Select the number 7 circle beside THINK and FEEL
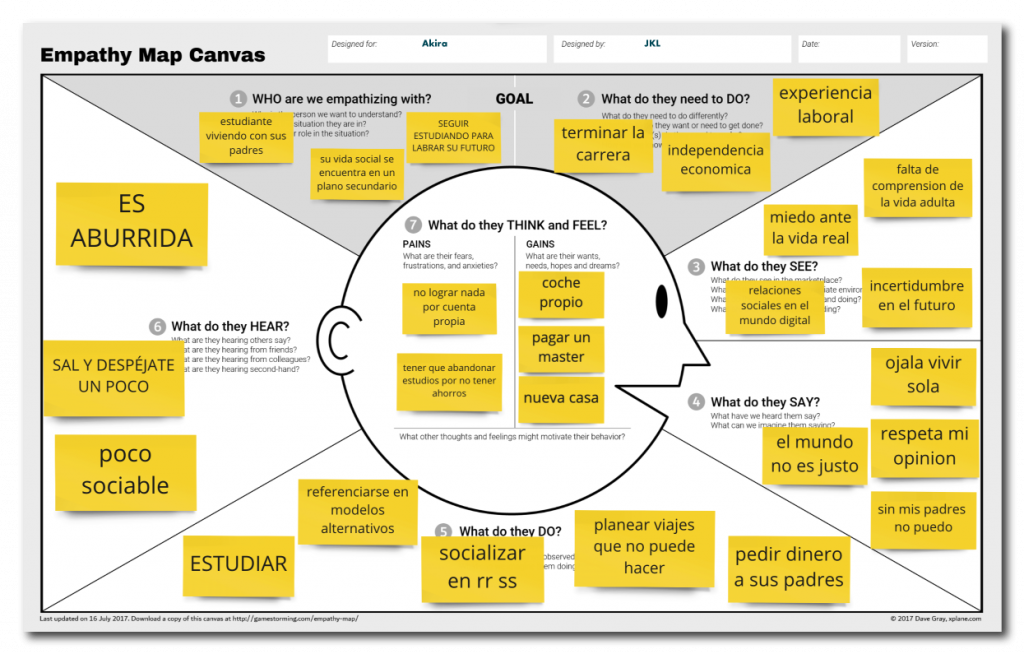Viewport: 1024px width, 654px height. (x=413, y=225)
